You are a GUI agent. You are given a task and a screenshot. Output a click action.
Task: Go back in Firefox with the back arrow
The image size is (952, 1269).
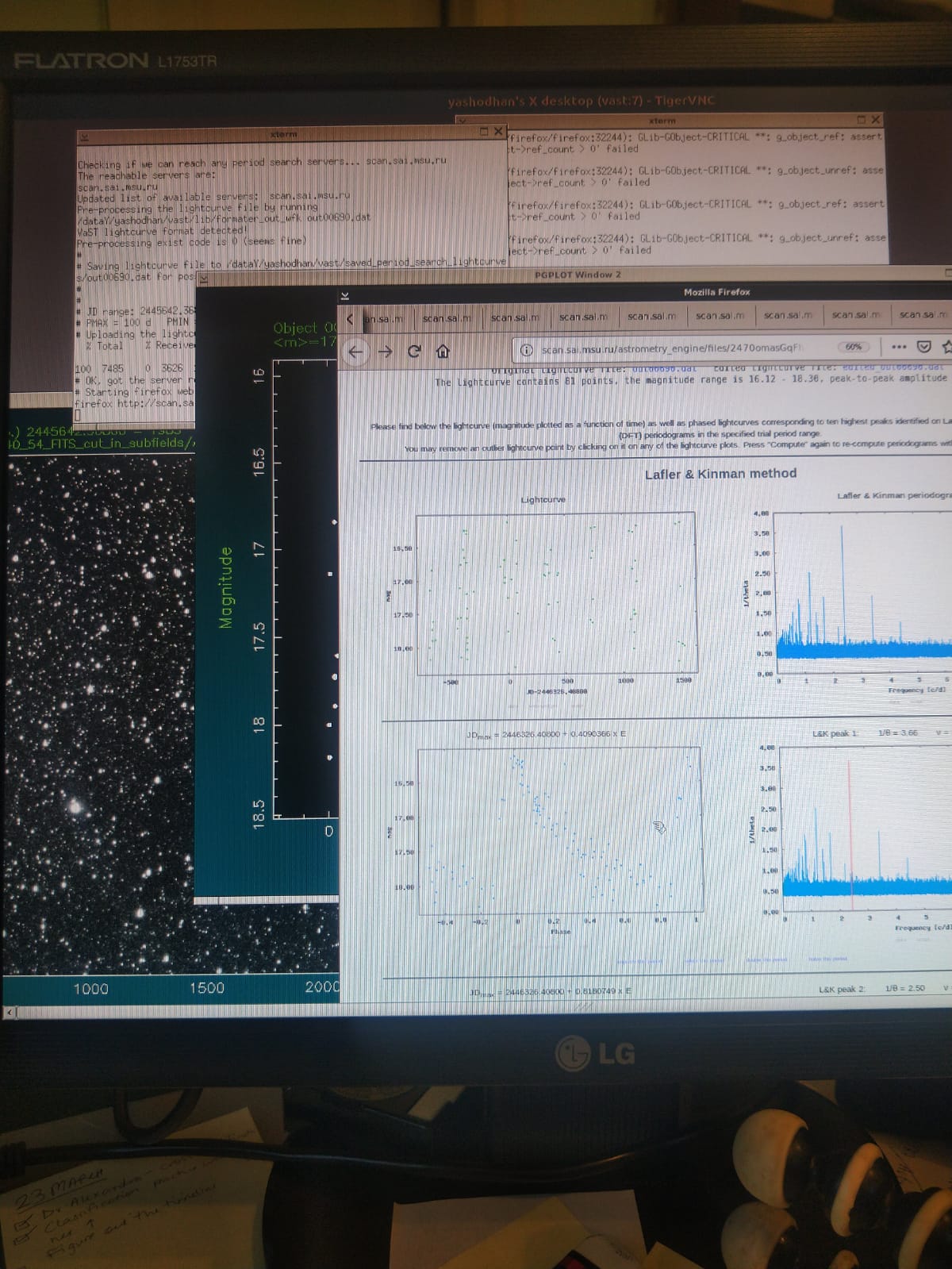point(356,351)
